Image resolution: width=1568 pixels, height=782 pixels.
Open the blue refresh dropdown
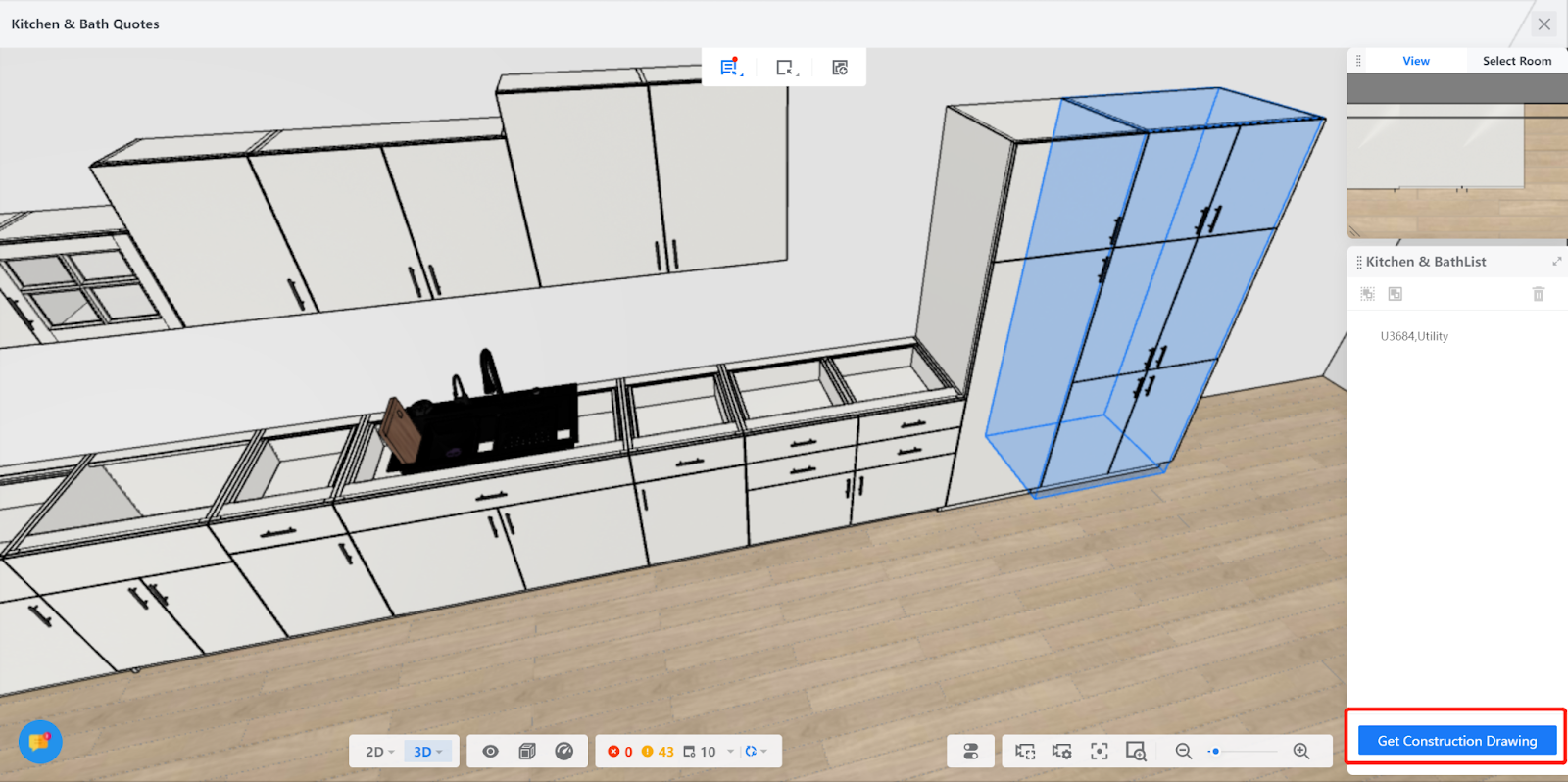(x=756, y=752)
